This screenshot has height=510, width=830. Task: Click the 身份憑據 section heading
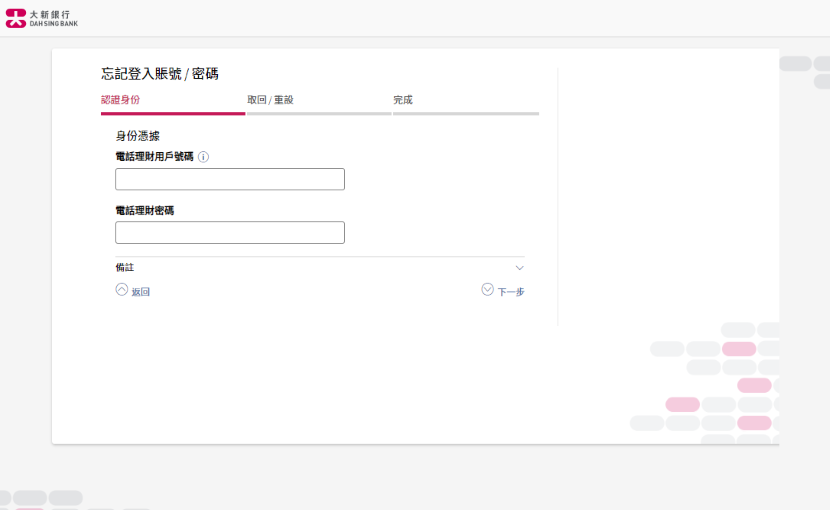[138, 136]
